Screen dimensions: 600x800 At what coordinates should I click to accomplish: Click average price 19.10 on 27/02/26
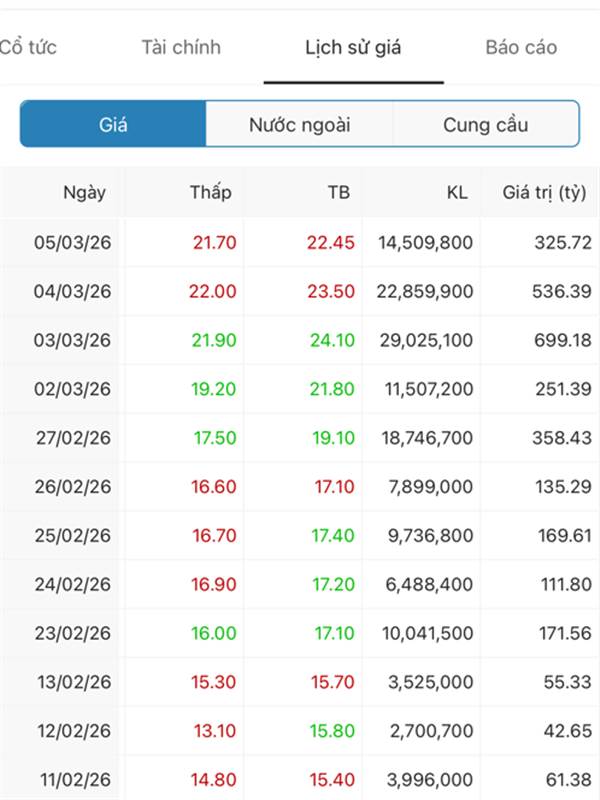332,438
